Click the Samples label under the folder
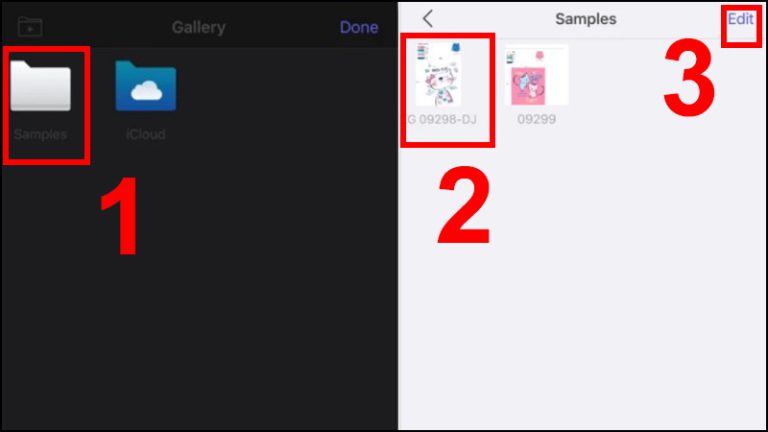The image size is (768, 432). 40,134
